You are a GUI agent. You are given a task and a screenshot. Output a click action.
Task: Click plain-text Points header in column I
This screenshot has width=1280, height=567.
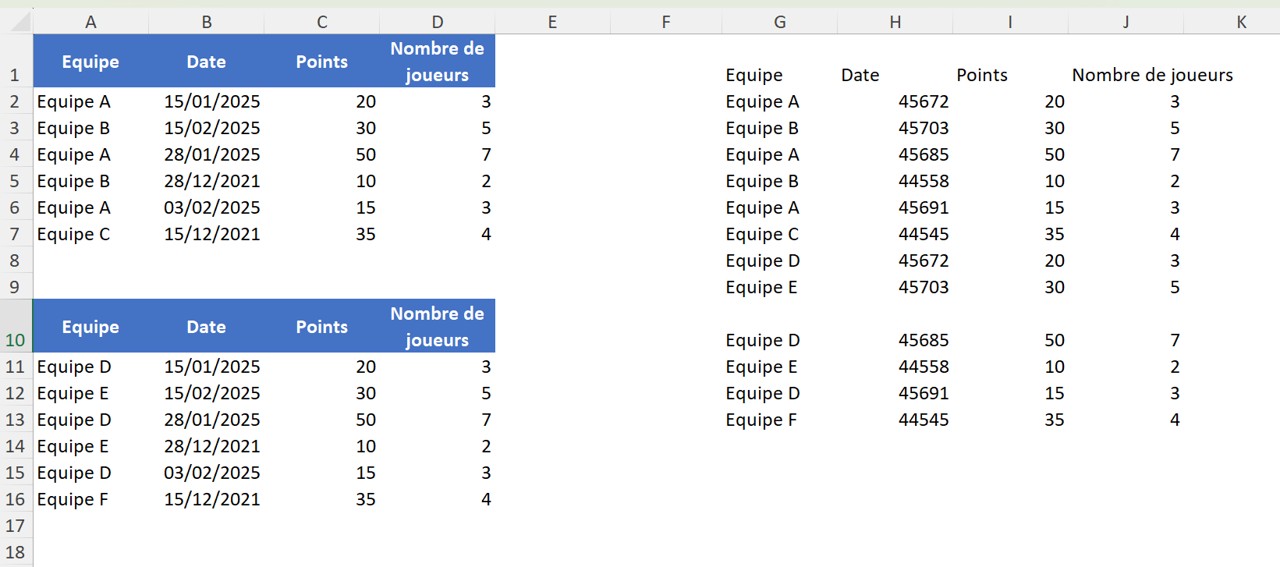[982, 75]
